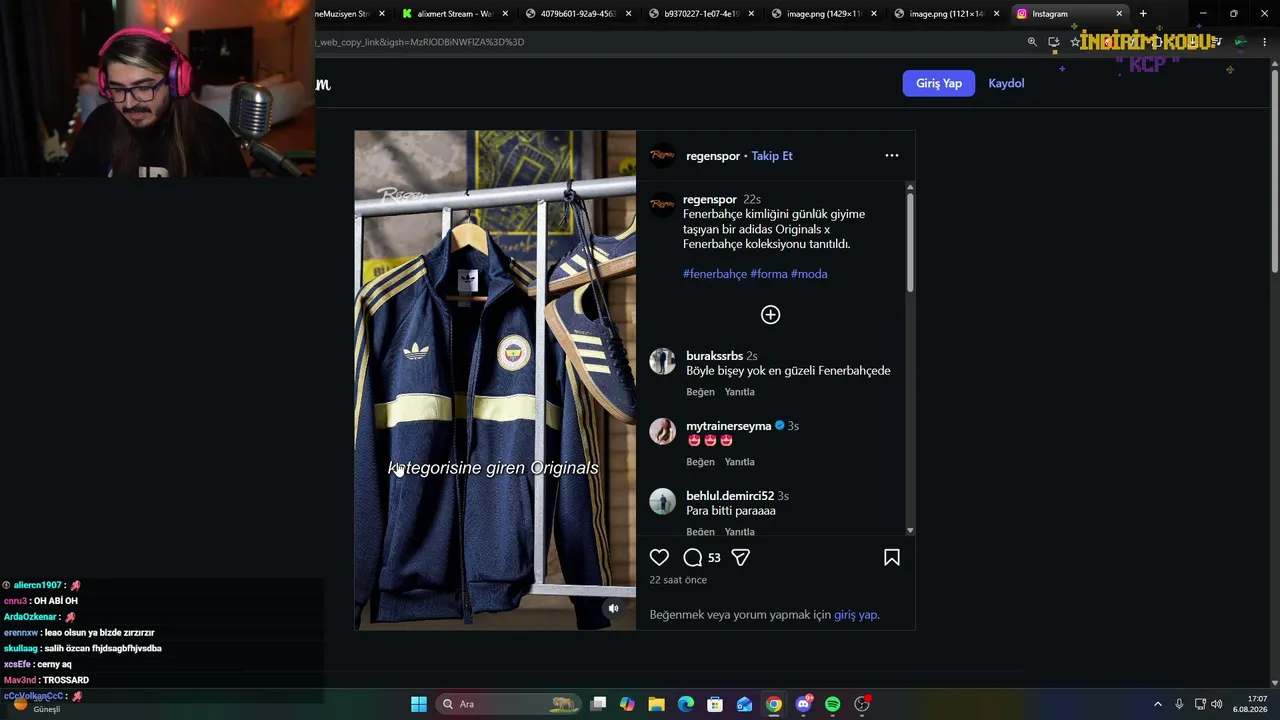Close the Instagram tab
Viewport: 1280px width, 720px height.
(1119, 14)
